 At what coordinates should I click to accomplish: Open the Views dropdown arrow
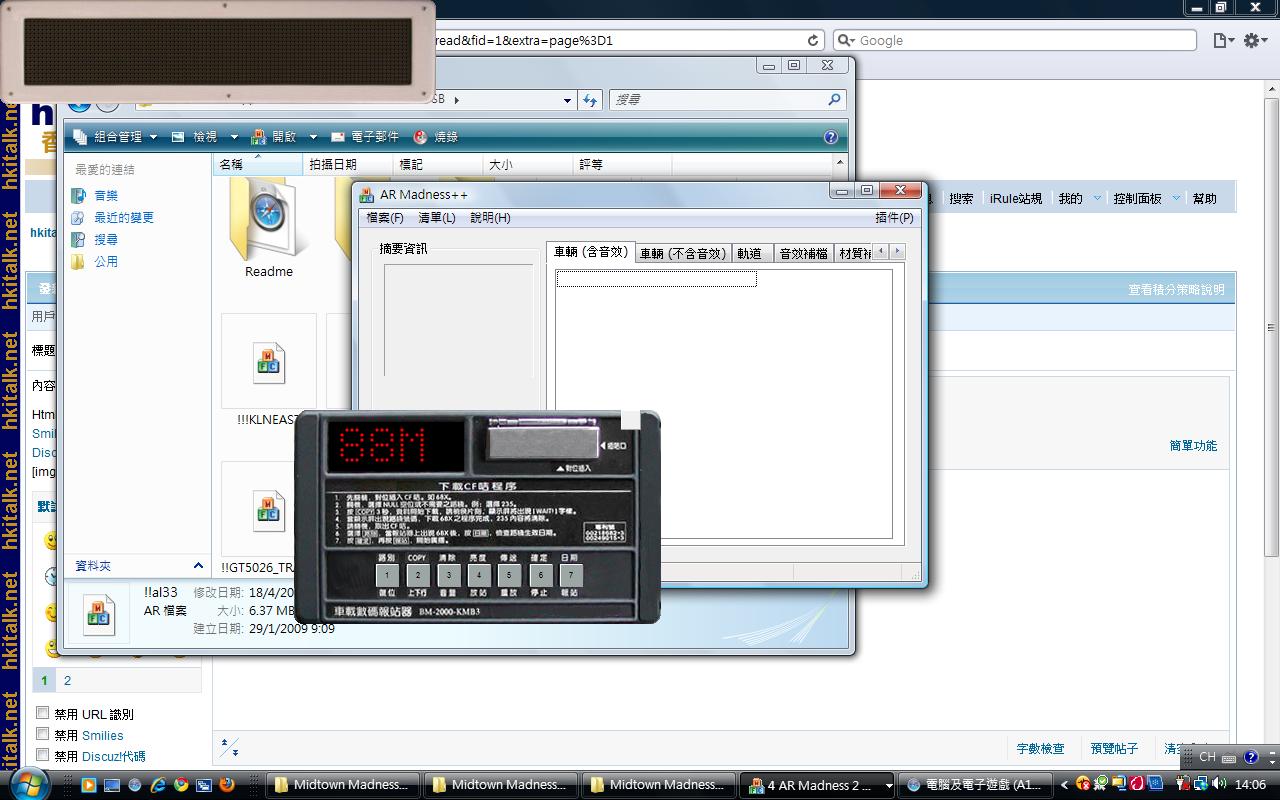tap(234, 137)
